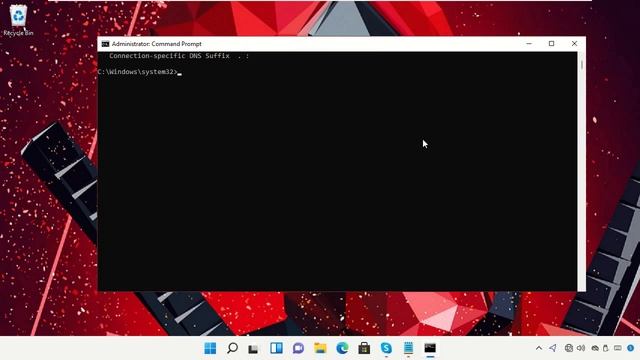
Task: Open the Notepad taskbar icon
Action: click(408, 348)
